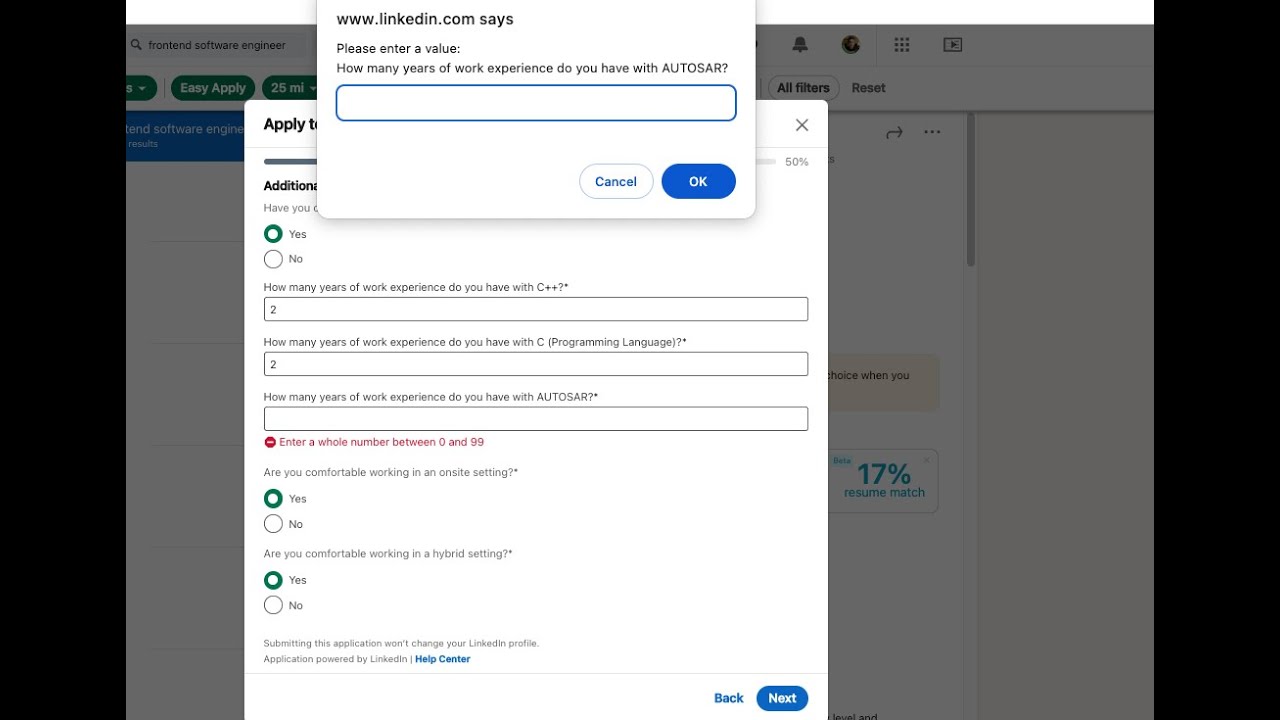Open the apps grid icon
Viewport: 1280px width, 720px height.
tap(902, 45)
